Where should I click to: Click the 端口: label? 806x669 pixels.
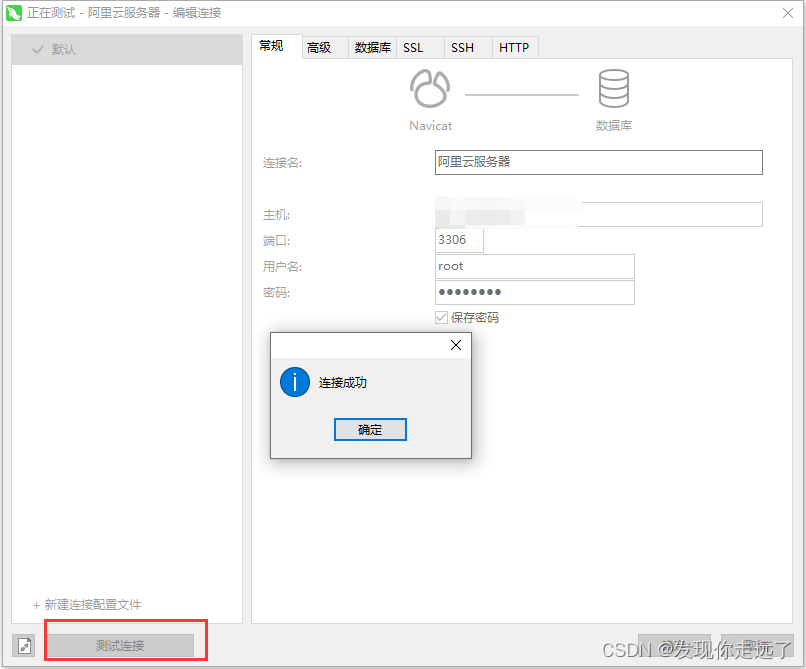point(277,241)
